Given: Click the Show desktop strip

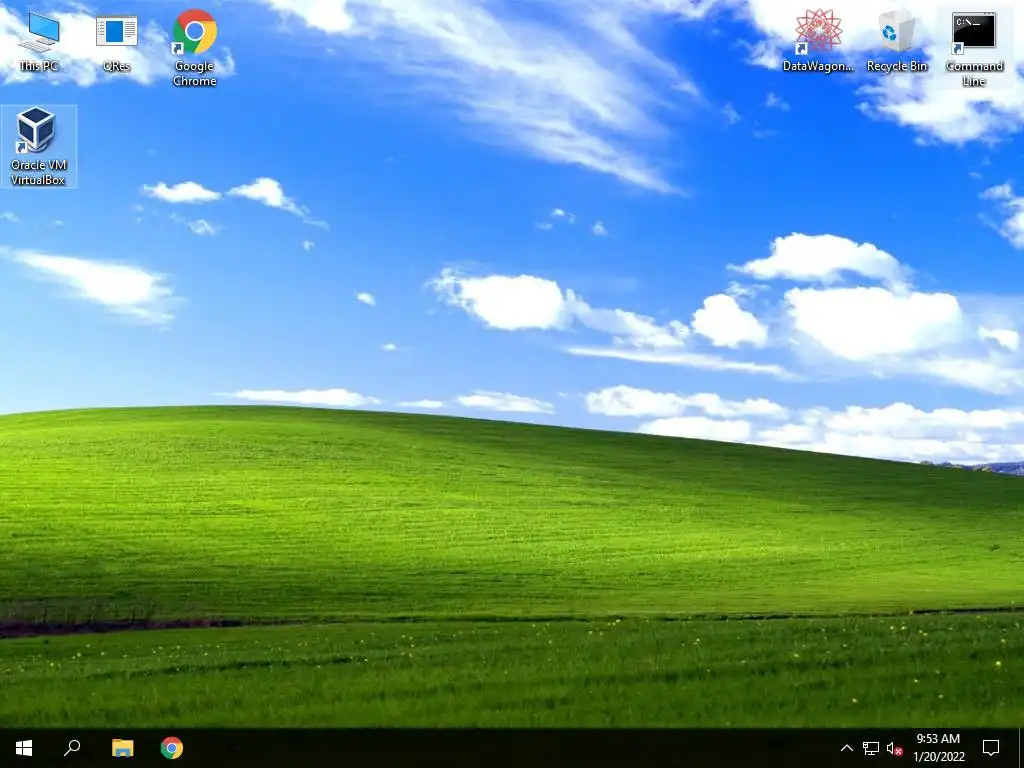Looking at the screenshot, I should (1021, 748).
